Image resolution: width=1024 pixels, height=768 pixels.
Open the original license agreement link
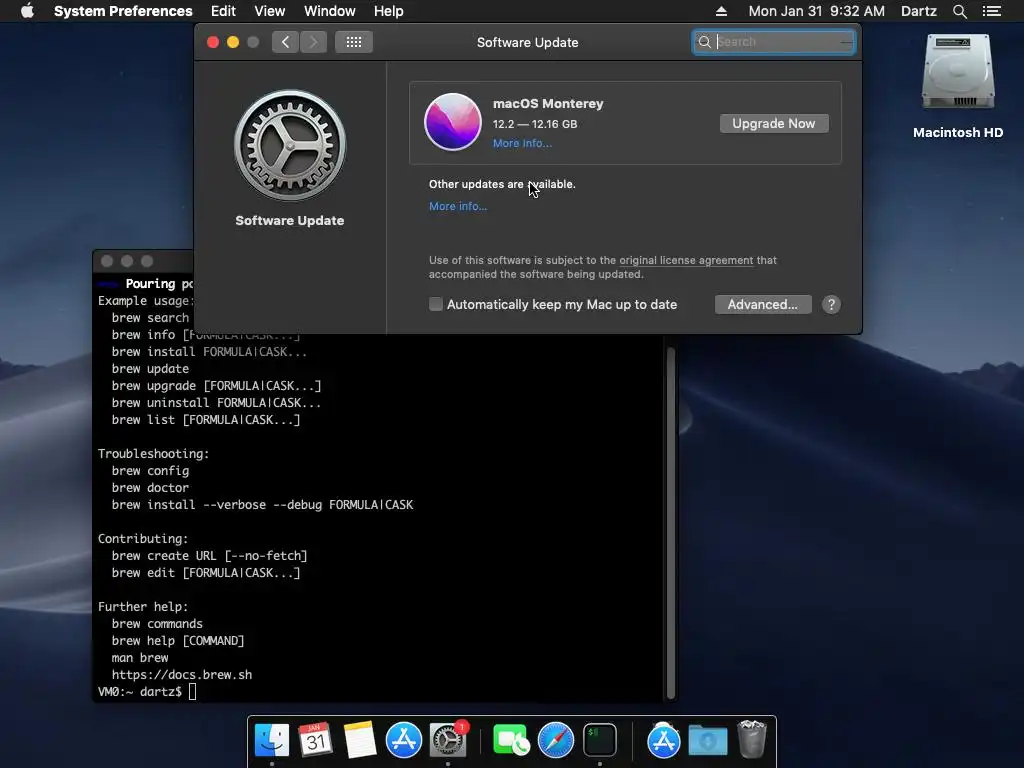point(686,260)
